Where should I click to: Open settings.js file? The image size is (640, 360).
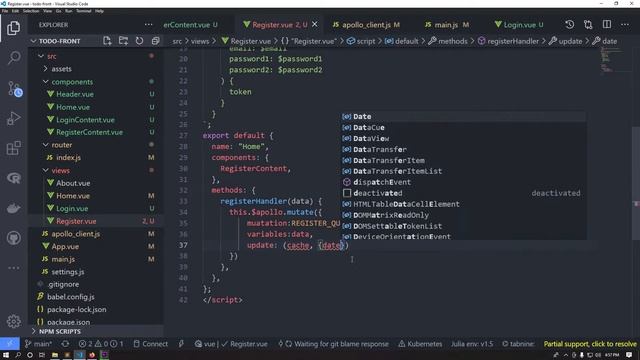point(67,271)
